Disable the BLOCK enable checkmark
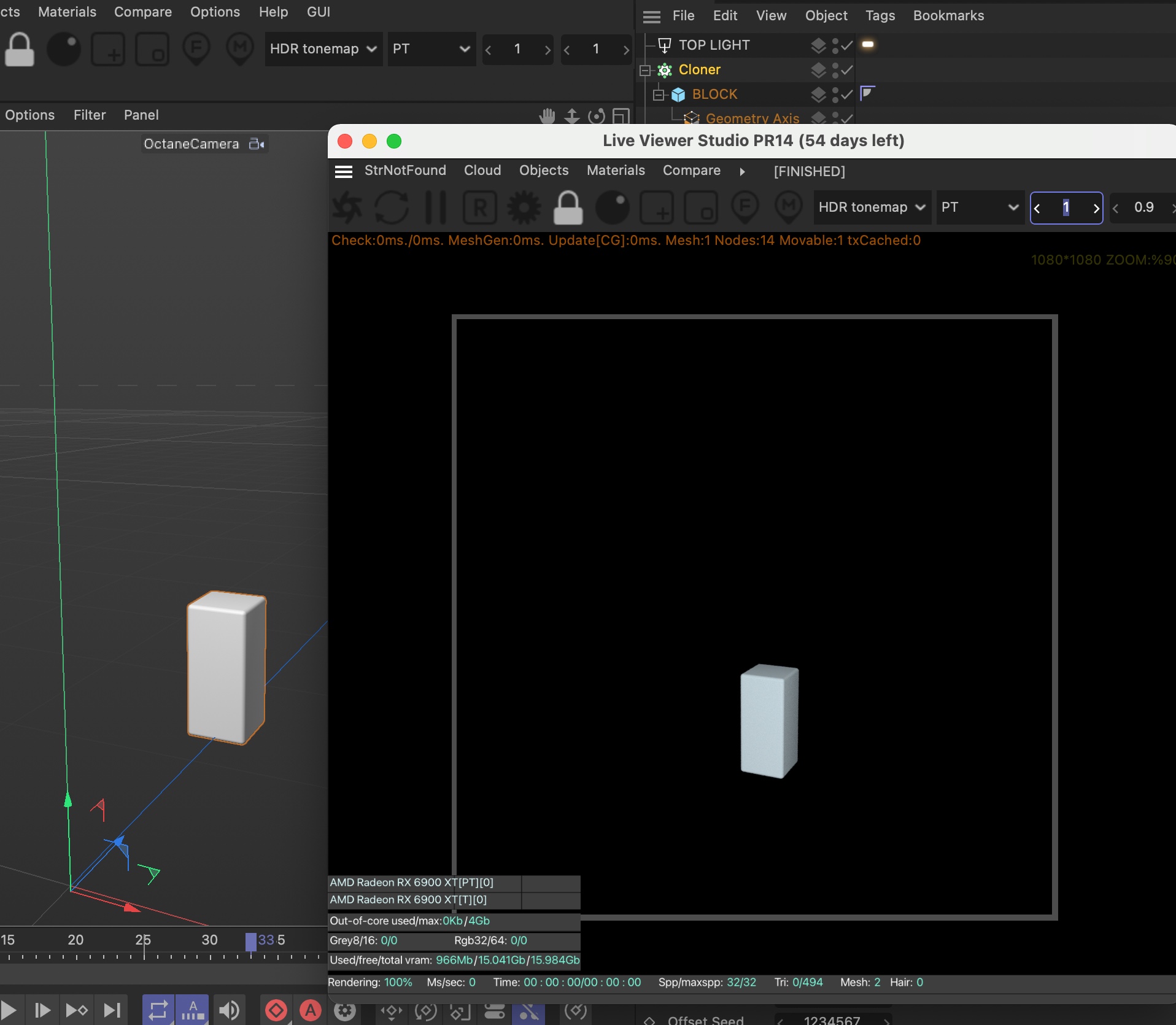 847,95
